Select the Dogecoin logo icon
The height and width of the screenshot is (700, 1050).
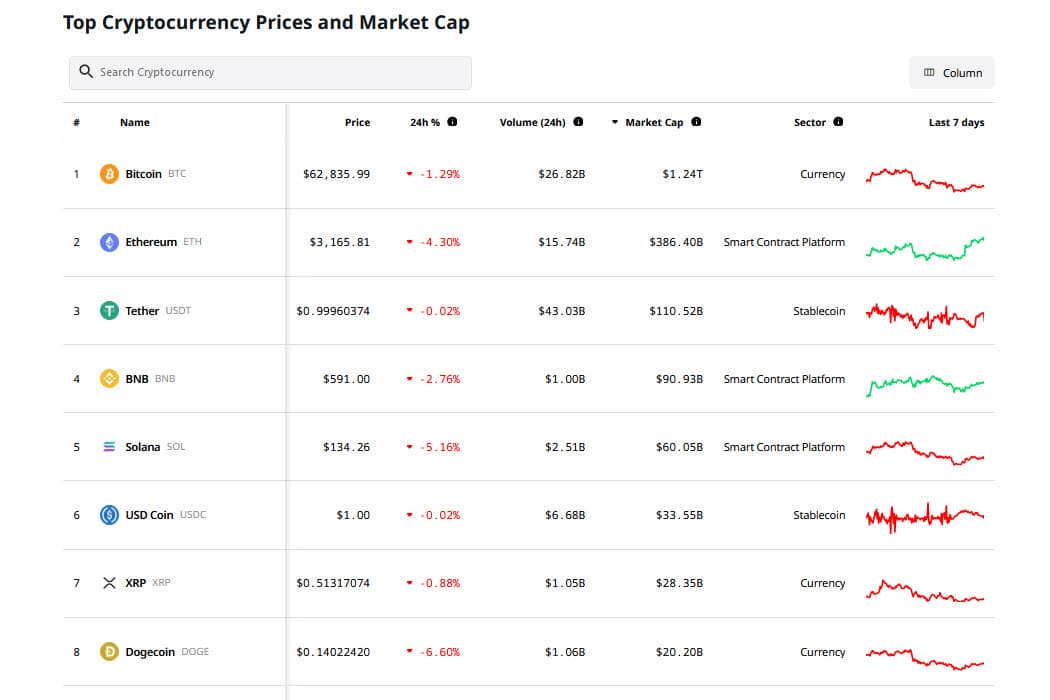(110, 651)
